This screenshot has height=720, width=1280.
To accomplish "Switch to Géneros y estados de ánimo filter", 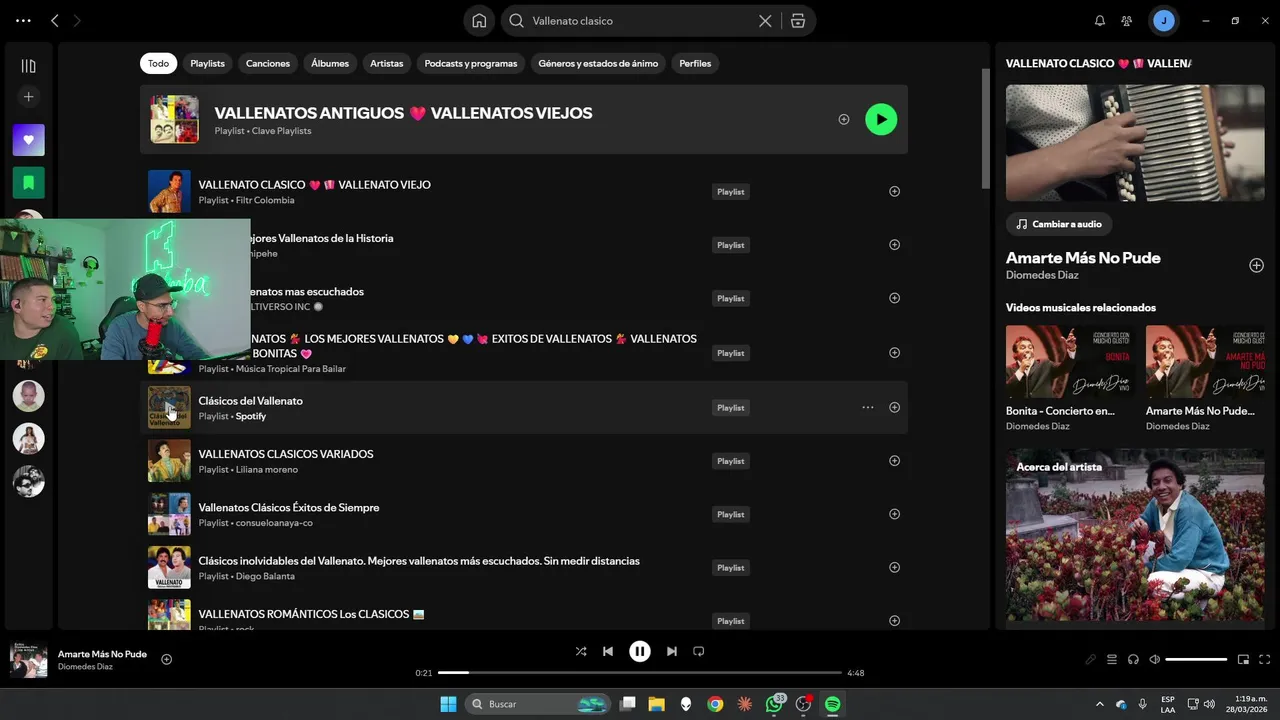I will 598,63.
